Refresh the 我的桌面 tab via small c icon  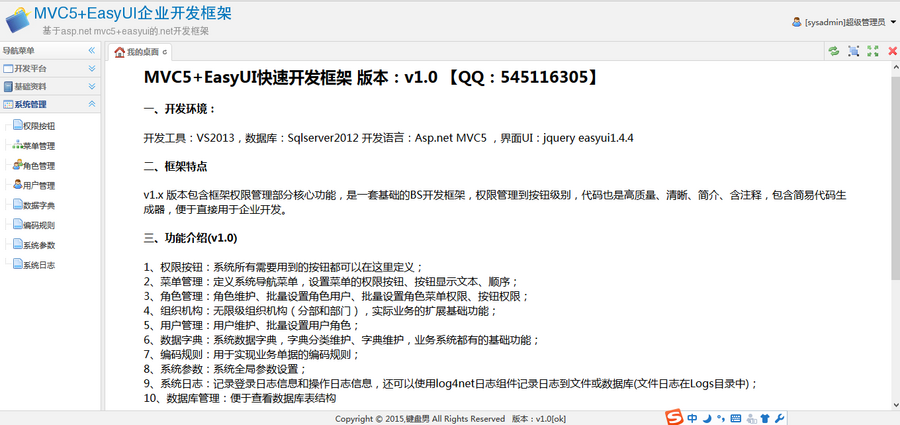[165, 52]
